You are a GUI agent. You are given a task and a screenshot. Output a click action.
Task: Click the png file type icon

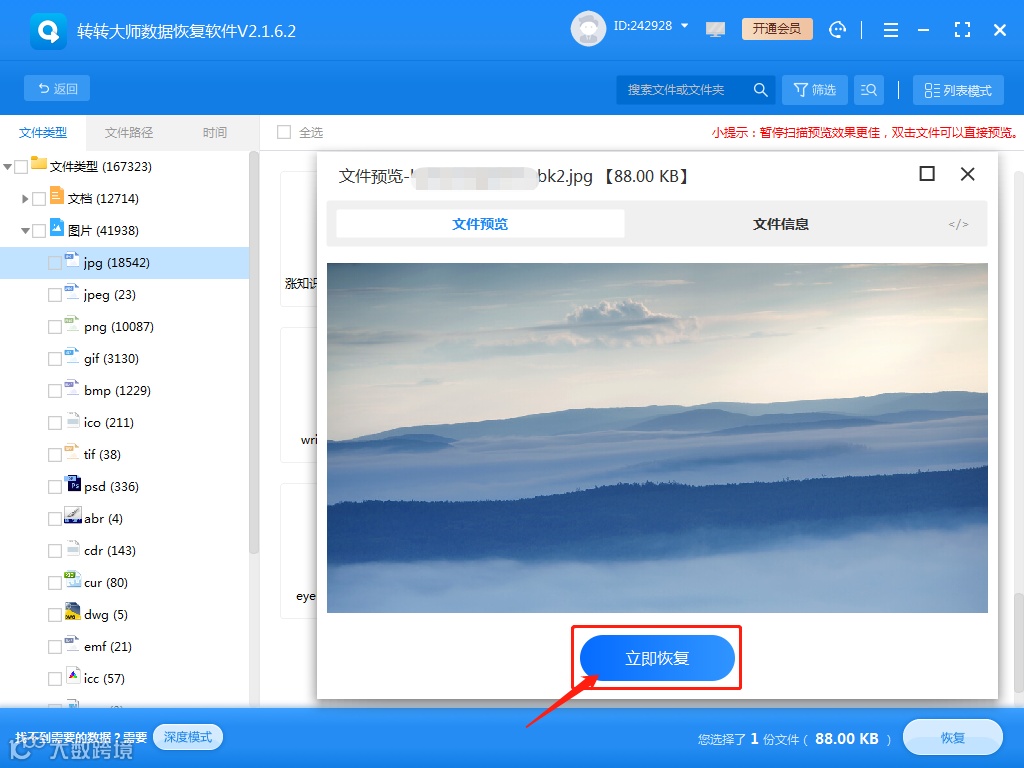click(x=72, y=323)
